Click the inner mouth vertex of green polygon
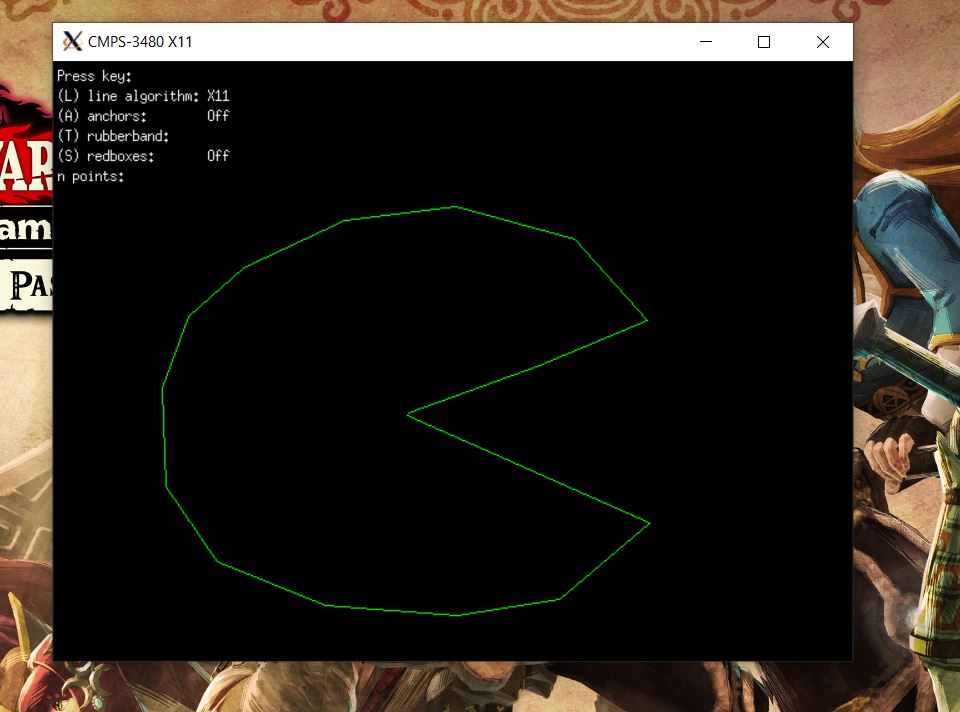The image size is (960, 712). (408, 414)
